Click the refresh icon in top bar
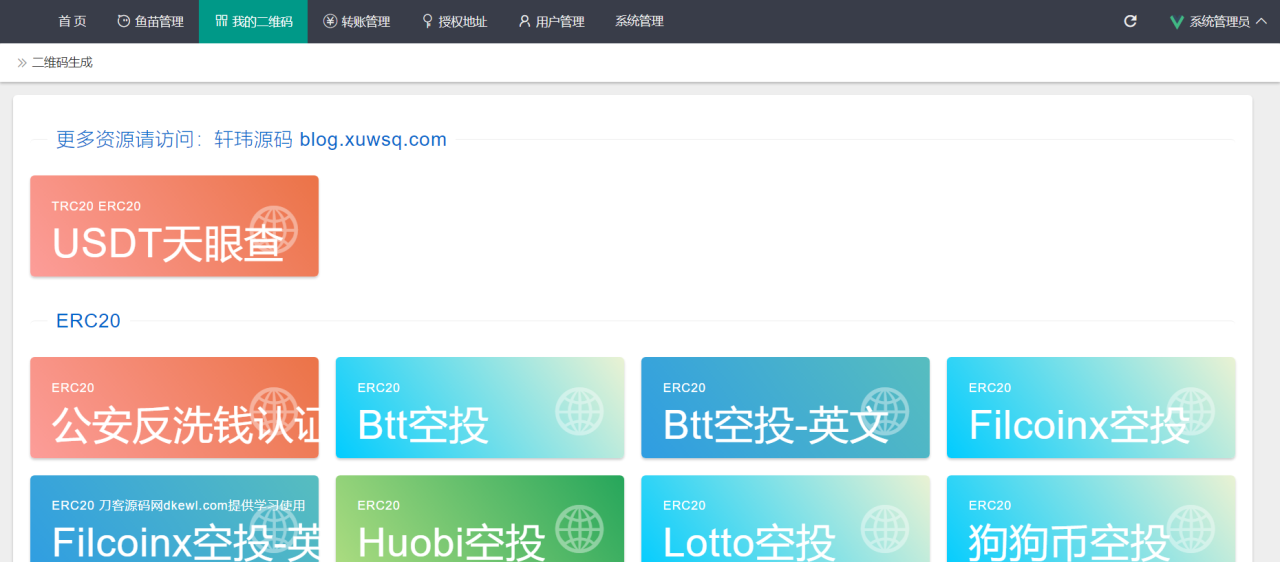The height and width of the screenshot is (562, 1280). [x=1130, y=21]
